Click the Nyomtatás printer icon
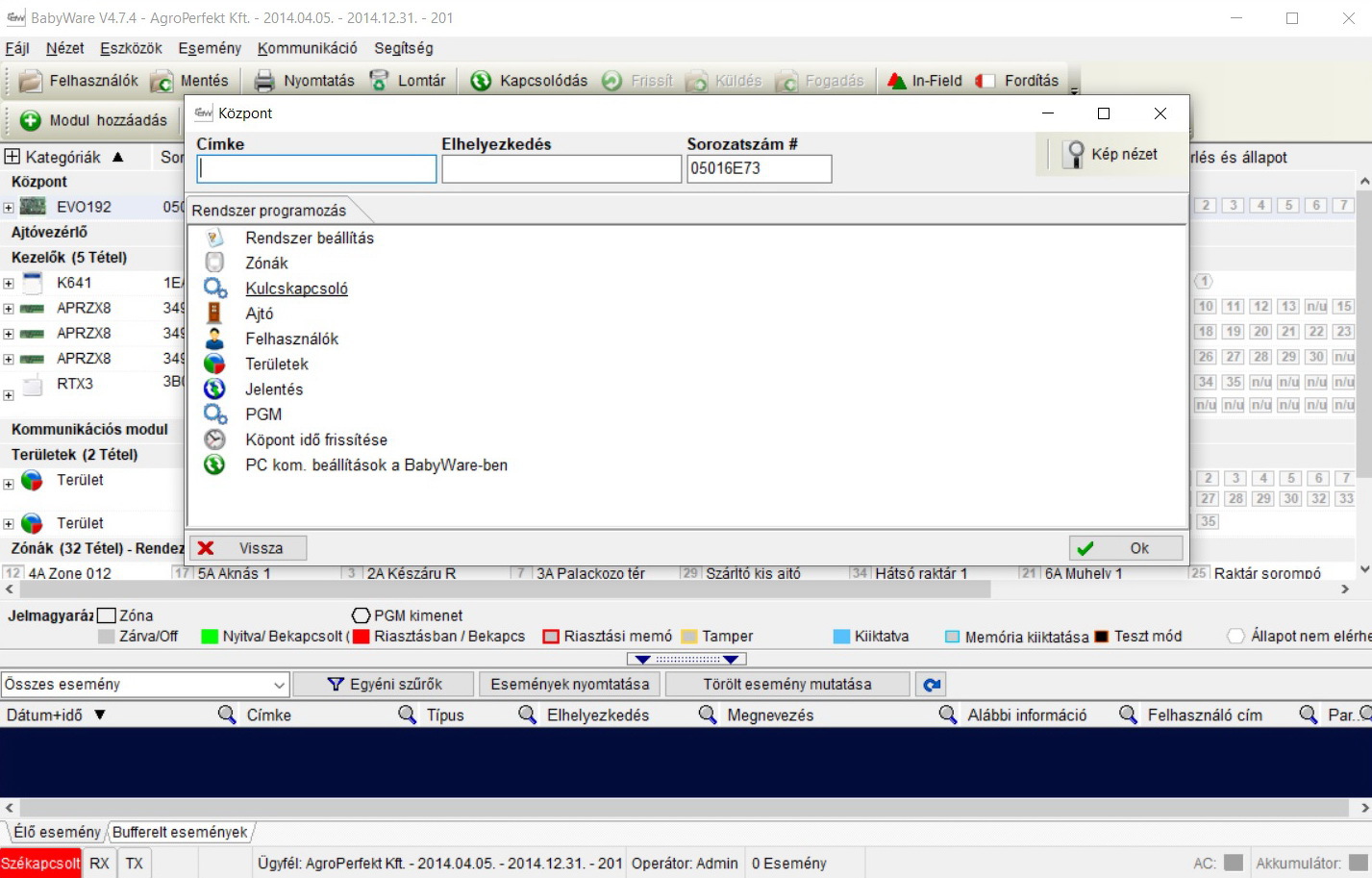 click(x=264, y=81)
